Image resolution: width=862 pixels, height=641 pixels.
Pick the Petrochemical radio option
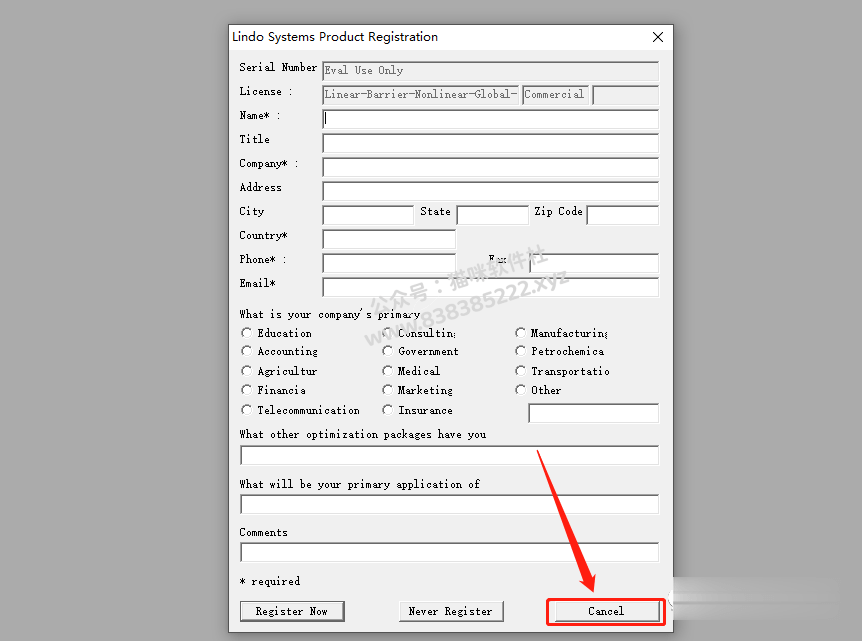click(x=520, y=351)
